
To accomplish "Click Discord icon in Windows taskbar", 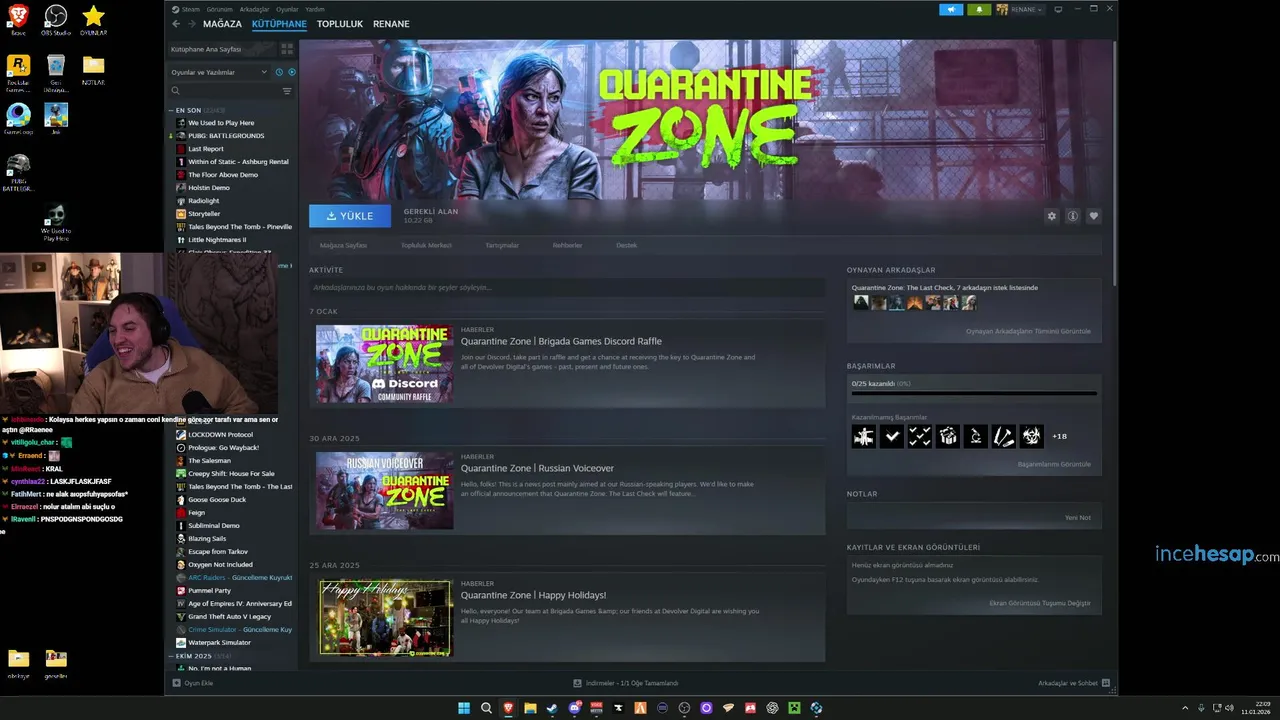I will tap(574, 708).
